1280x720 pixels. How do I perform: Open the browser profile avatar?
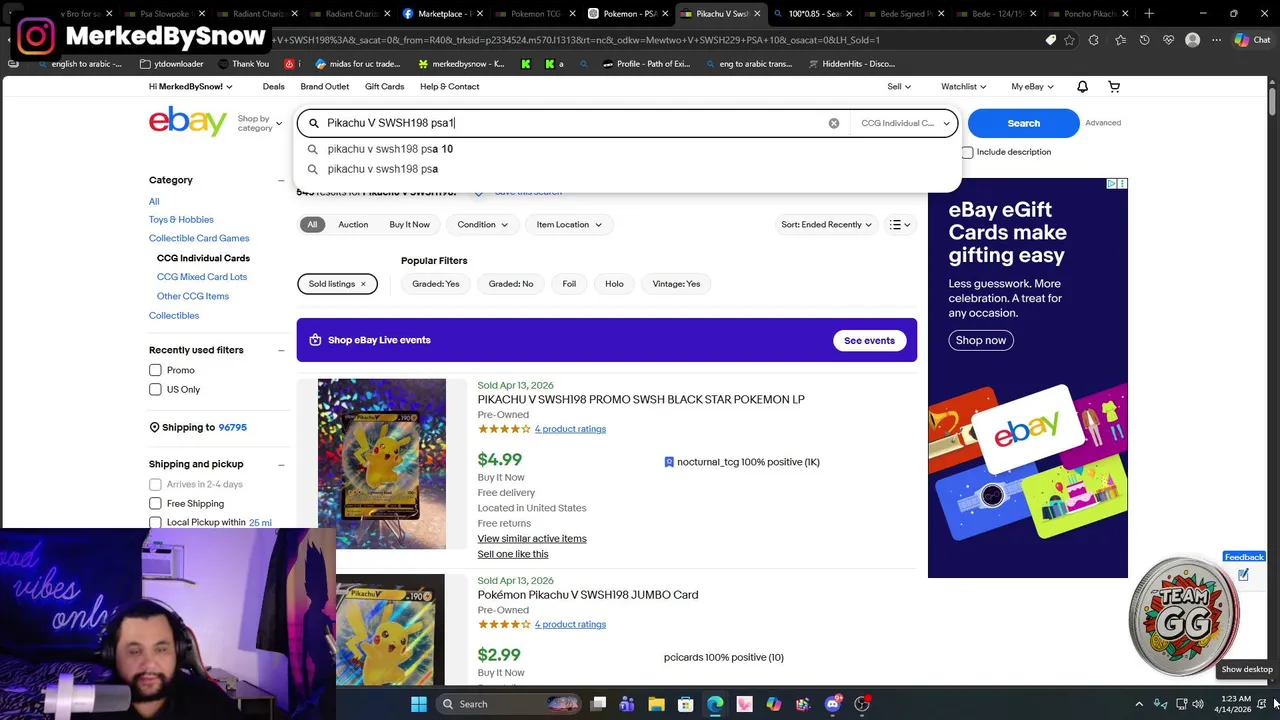pos(1192,40)
